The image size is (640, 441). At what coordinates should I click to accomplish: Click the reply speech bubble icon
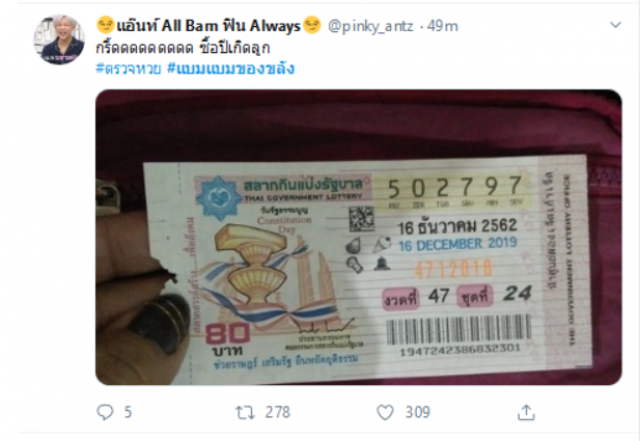(x=105, y=412)
